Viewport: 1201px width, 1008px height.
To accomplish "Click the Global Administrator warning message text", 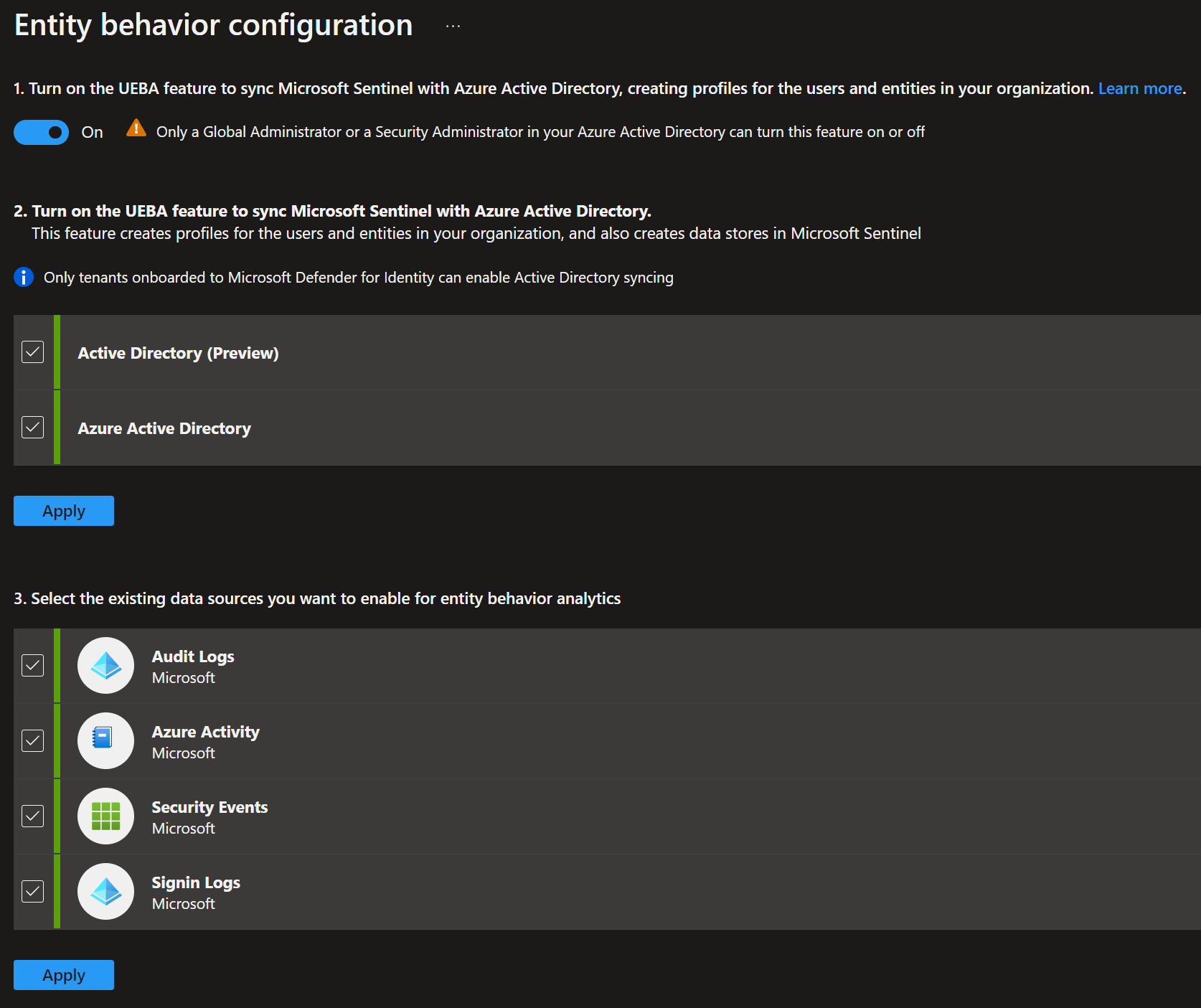I will pyautogui.click(x=540, y=132).
